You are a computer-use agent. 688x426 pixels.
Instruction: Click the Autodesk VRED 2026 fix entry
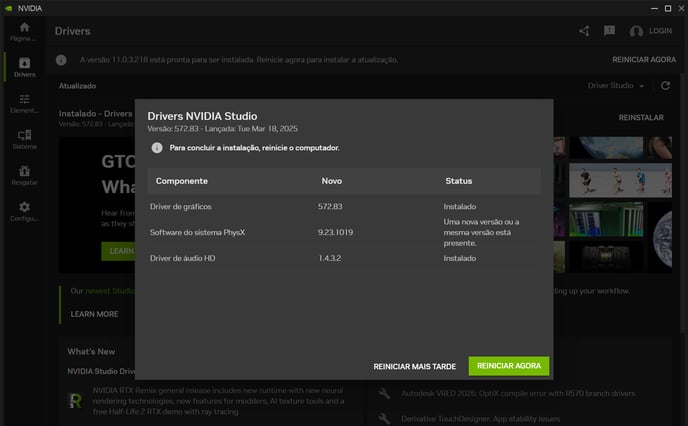click(518, 394)
